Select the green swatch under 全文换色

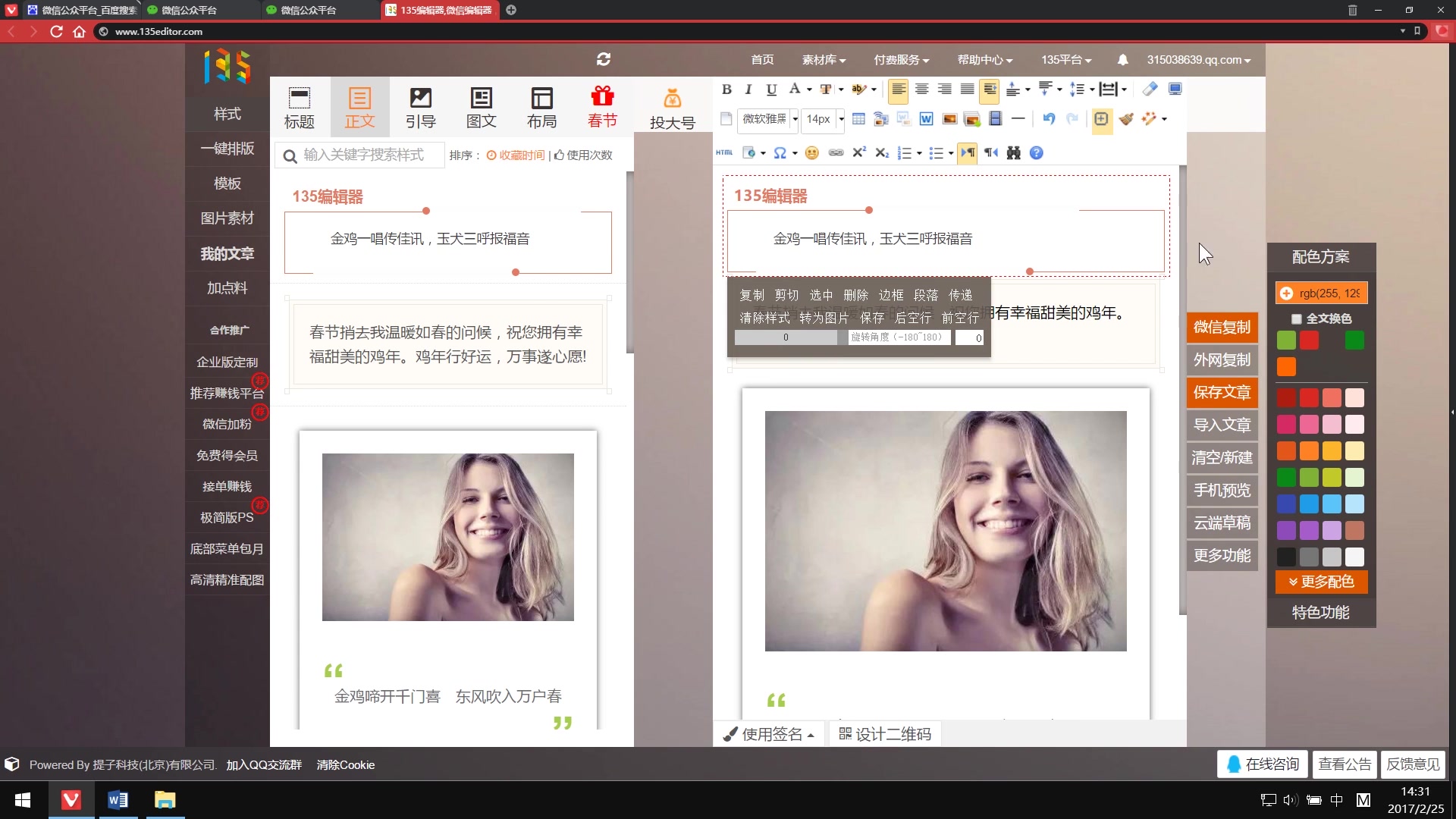(x=1354, y=340)
